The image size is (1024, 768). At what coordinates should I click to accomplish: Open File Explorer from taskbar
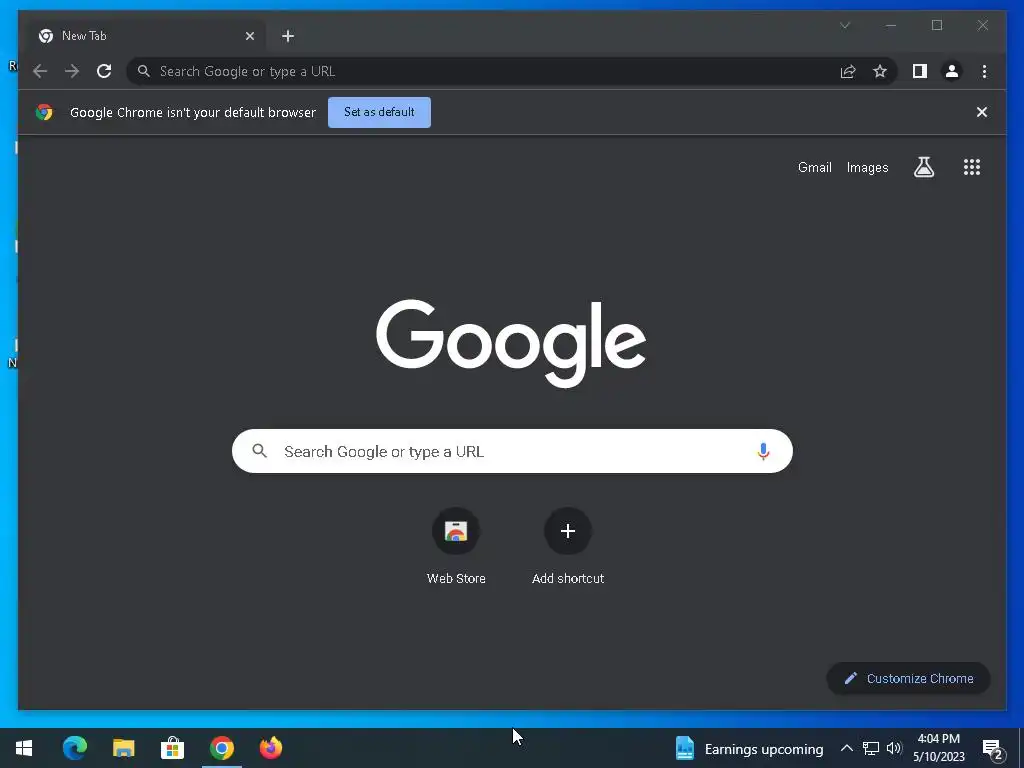point(123,748)
